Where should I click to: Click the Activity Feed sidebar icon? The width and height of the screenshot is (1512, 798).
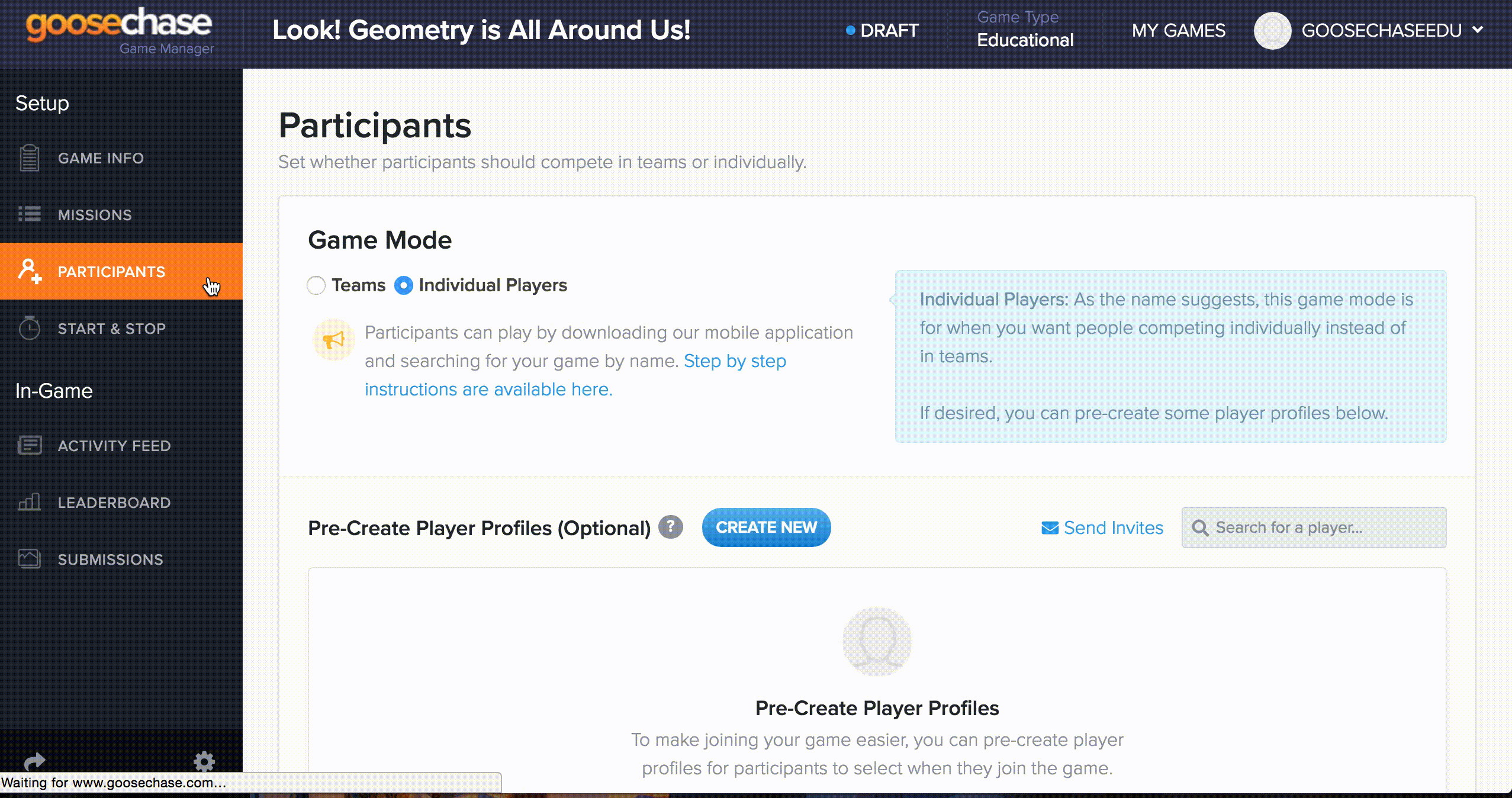pyautogui.click(x=29, y=445)
